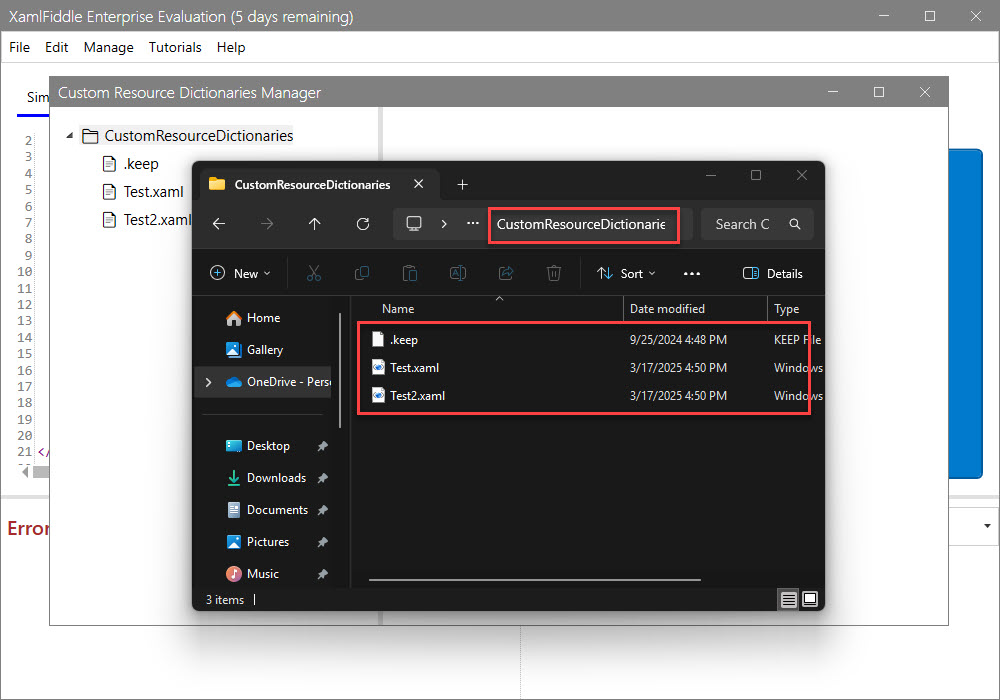Switch to large thumbnails view icon

[x=810, y=599]
